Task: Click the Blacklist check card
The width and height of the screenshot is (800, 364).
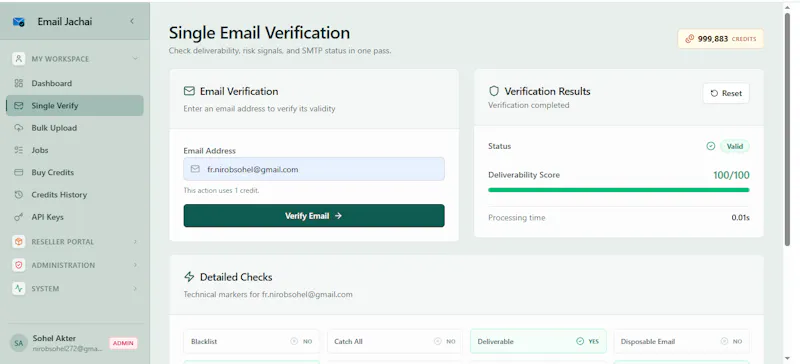Action: click(x=252, y=342)
